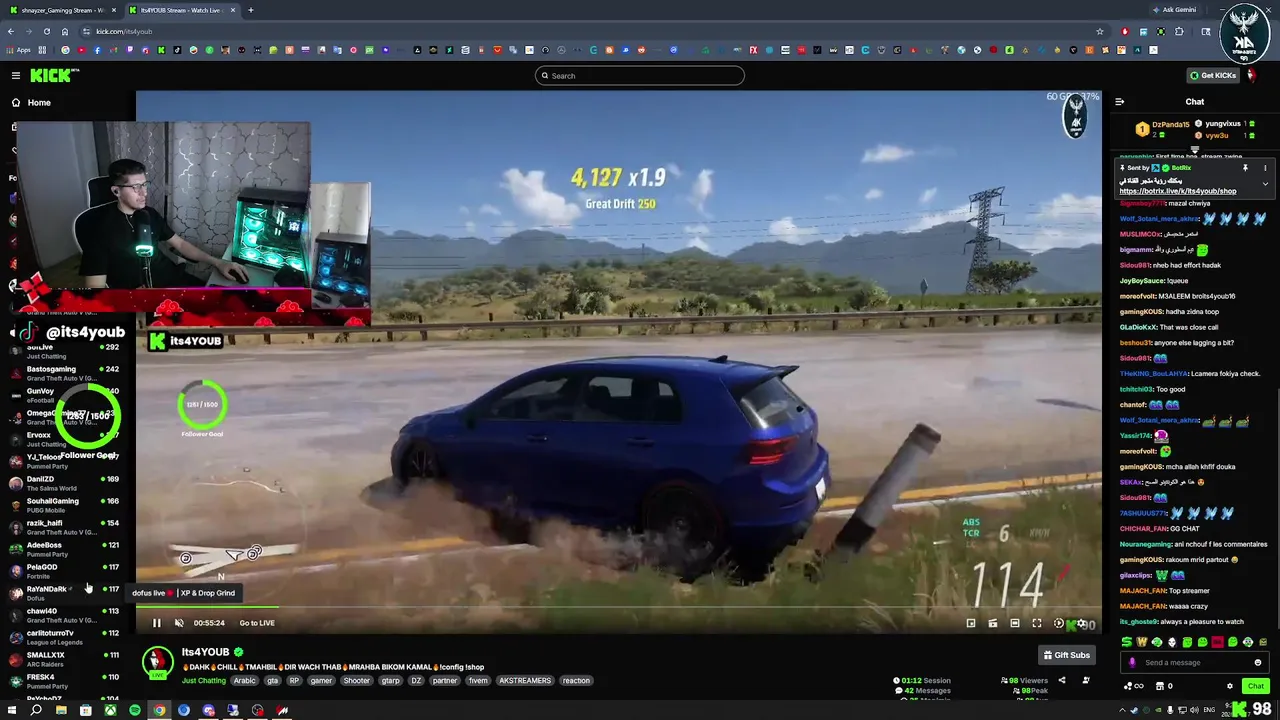The image size is (1280, 720).
Task: Click the Gift Subs button
Action: coord(1066,655)
